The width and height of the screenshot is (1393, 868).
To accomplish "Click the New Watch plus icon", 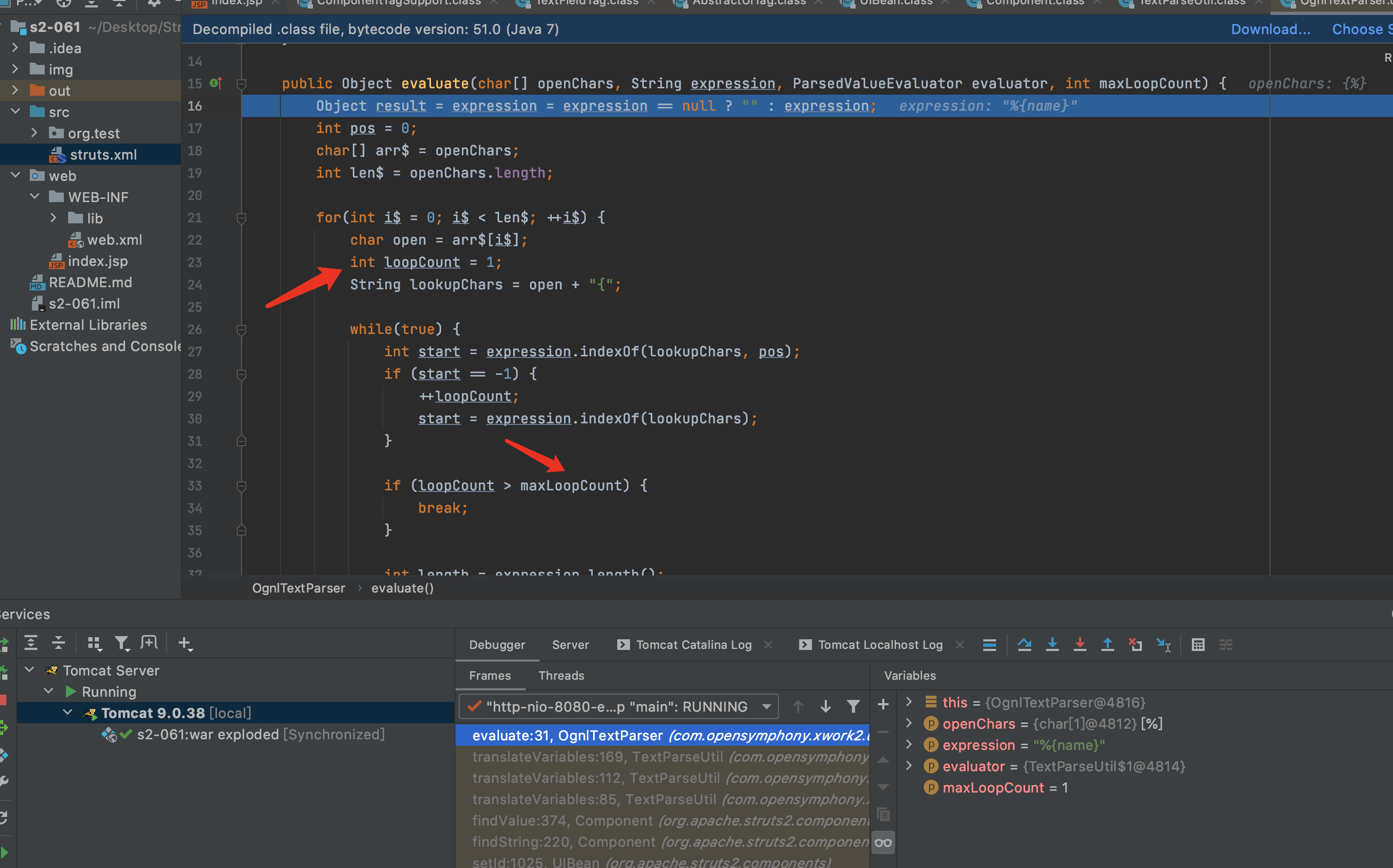I will [x=883, y=704].
